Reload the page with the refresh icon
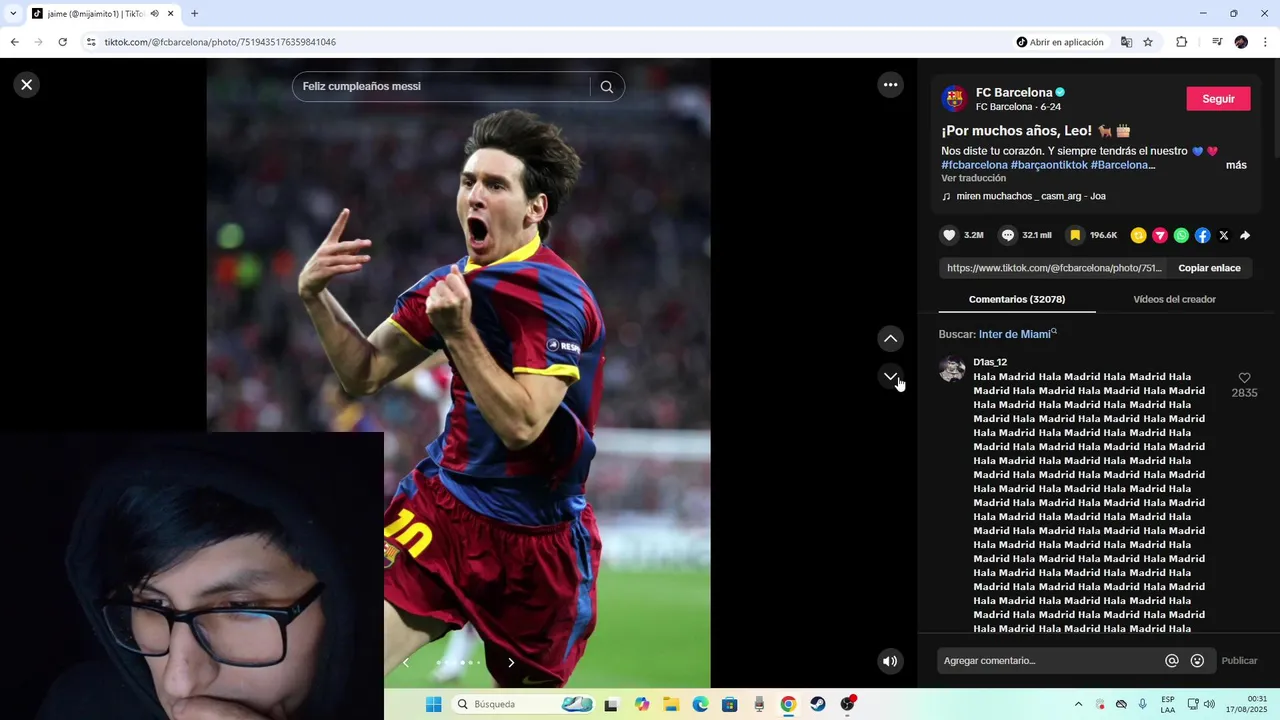This screenshot has width=1280, height=720. [62, 42]
